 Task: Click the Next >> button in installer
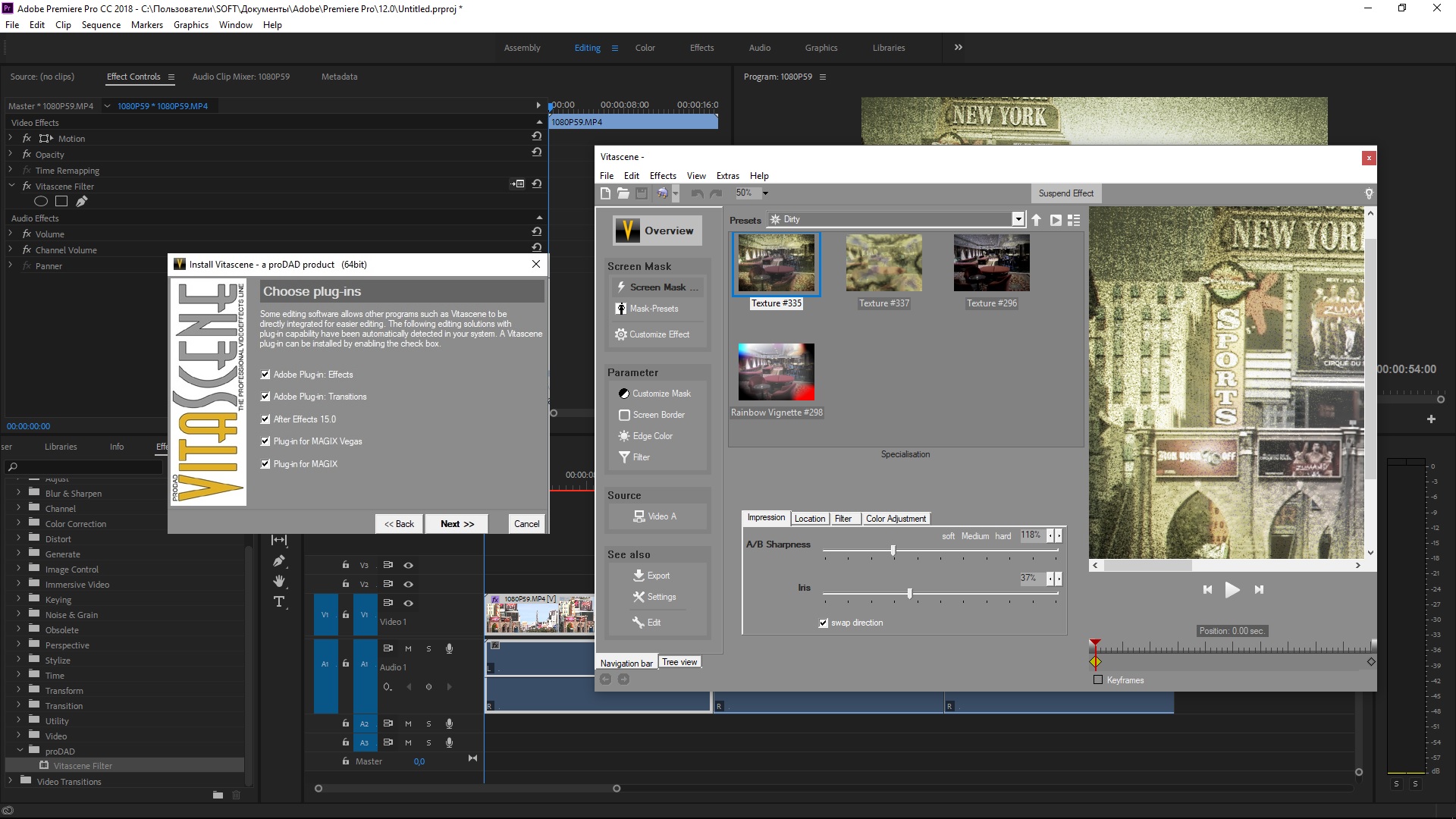tap(457, 524)
